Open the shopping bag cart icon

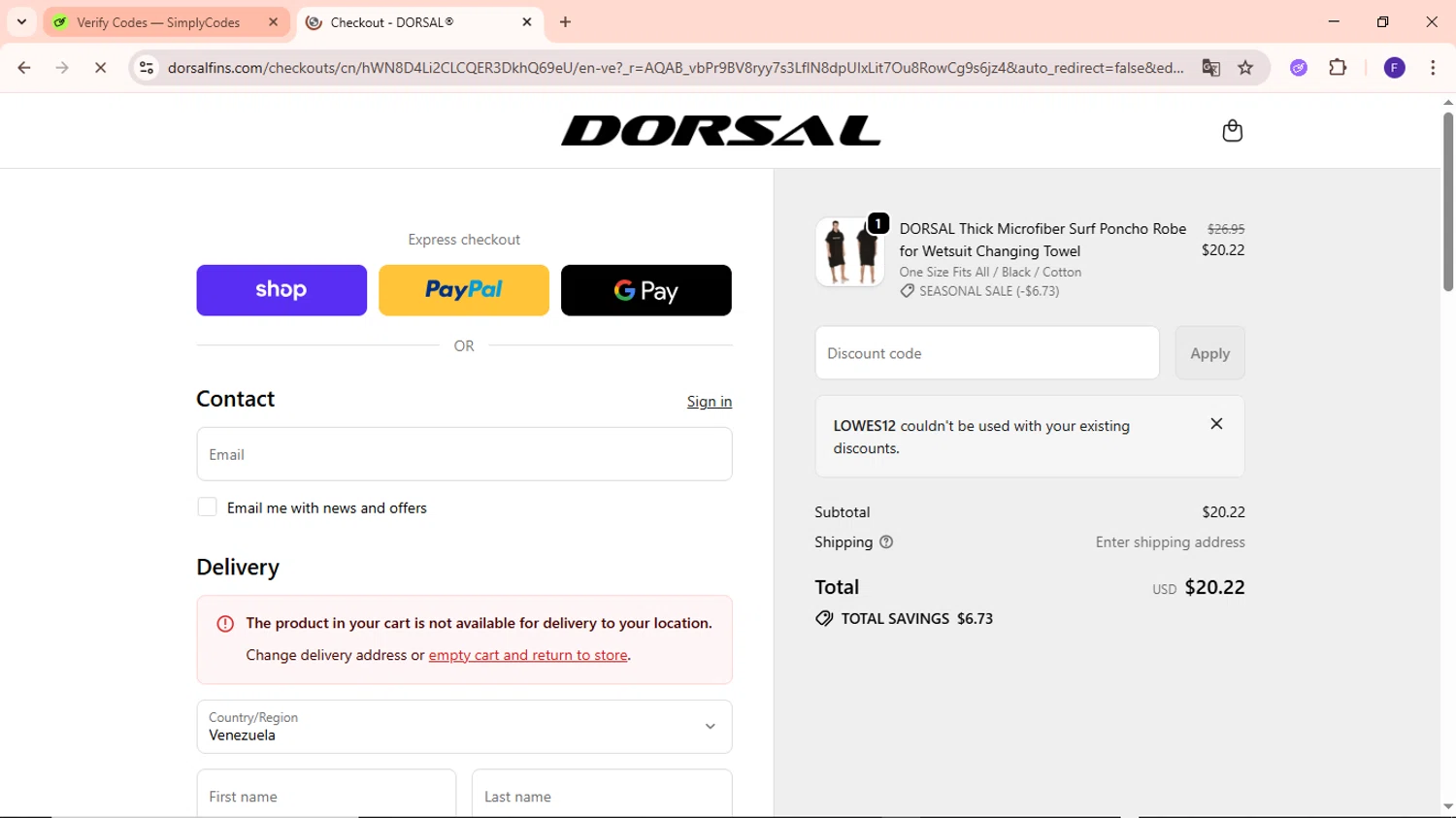pos(1232,131)
